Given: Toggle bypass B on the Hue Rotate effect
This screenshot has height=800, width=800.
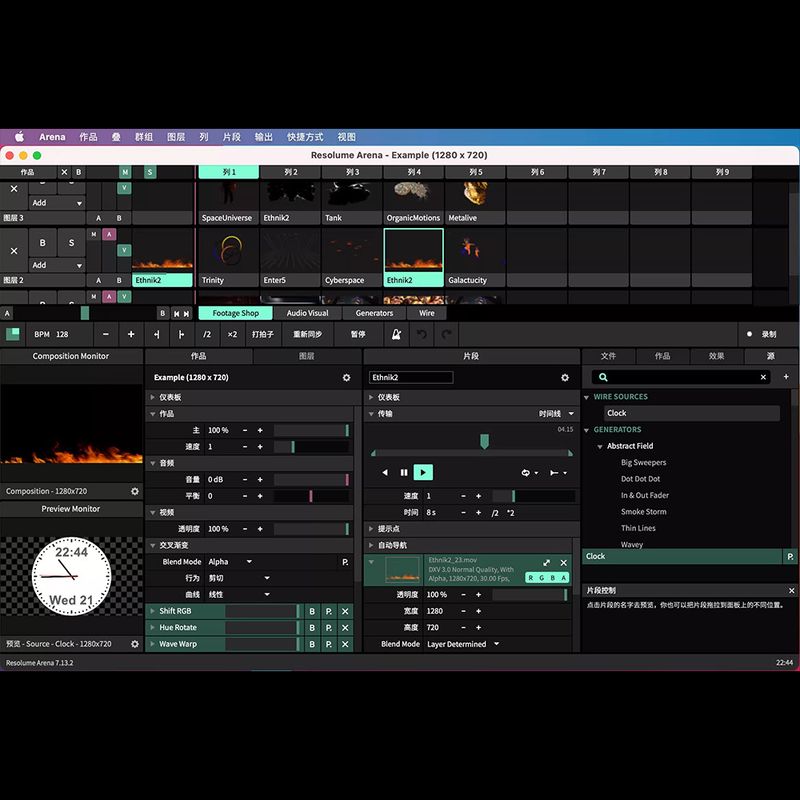Looking at the screenshot, I should click(312, 628).
